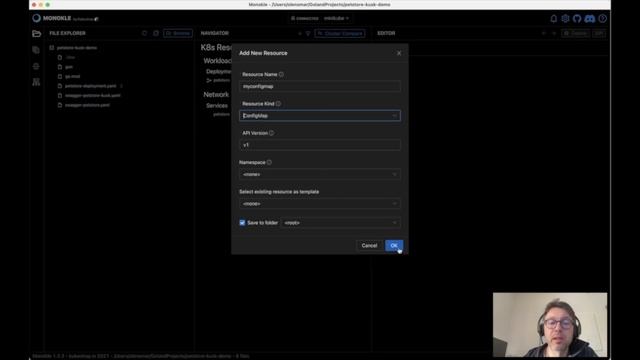Select the fourth left sidebar icon
The image size is (640, 360).
[36, 82]
